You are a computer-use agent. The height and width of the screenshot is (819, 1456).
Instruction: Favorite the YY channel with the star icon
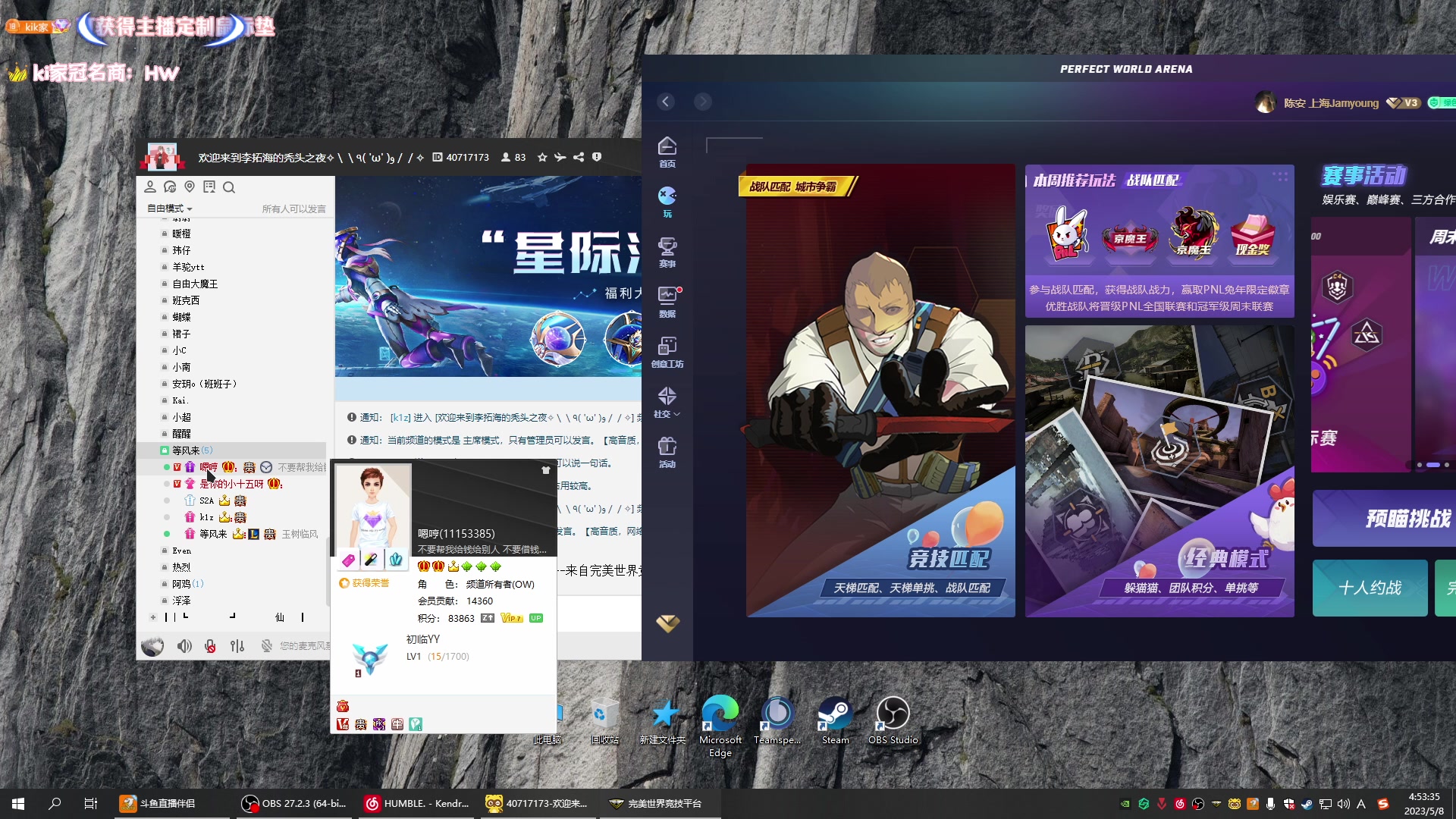[542, 157]
